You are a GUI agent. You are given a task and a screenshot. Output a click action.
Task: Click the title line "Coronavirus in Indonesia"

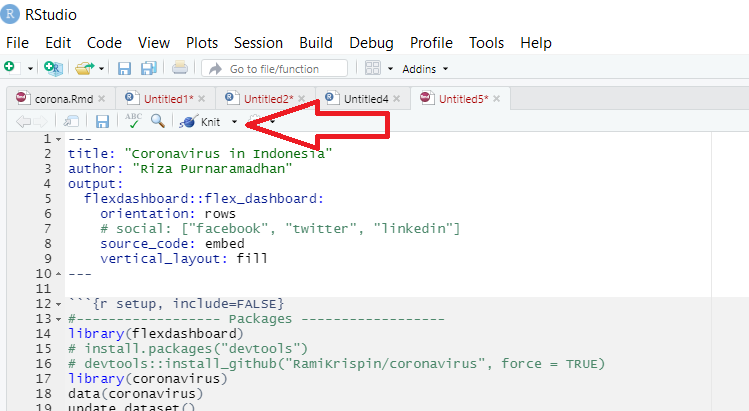(x=200, y=154)
